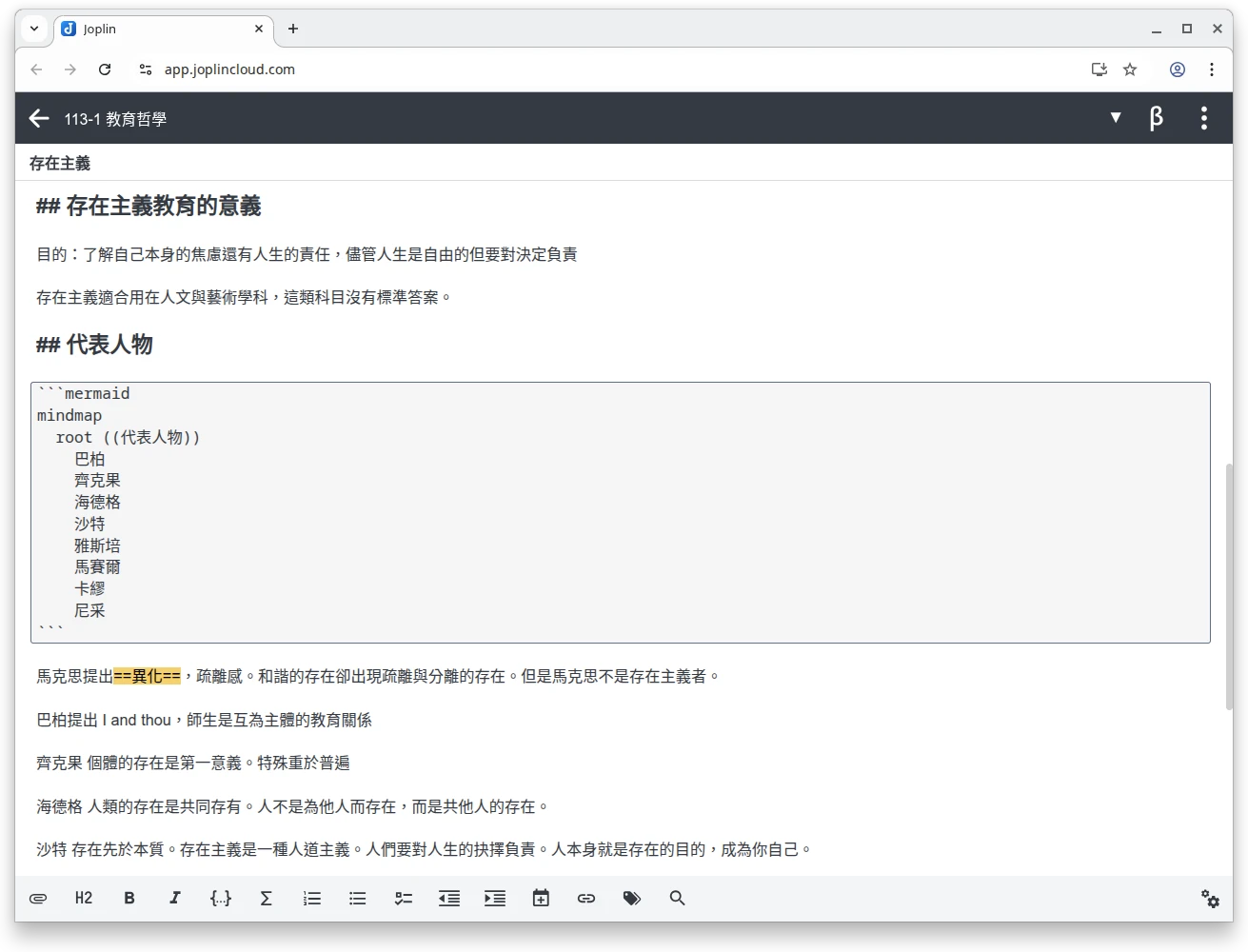Toggle bold formatting
The height and width of the screenshot is (952, 1248).
[129, 898]
